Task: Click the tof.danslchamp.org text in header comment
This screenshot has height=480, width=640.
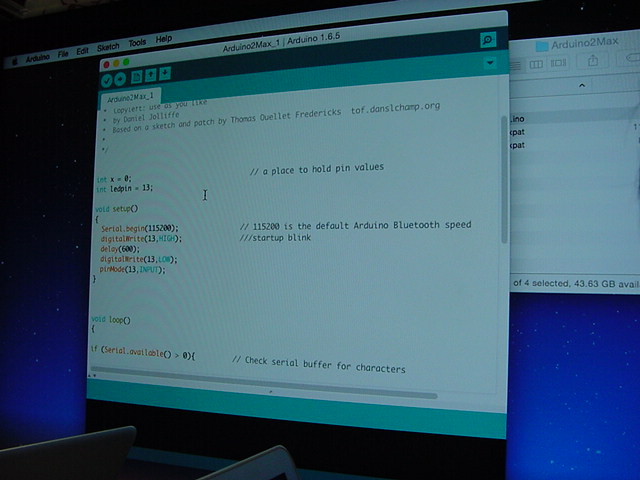Action: pyautogui.click(x=396, y=108)
